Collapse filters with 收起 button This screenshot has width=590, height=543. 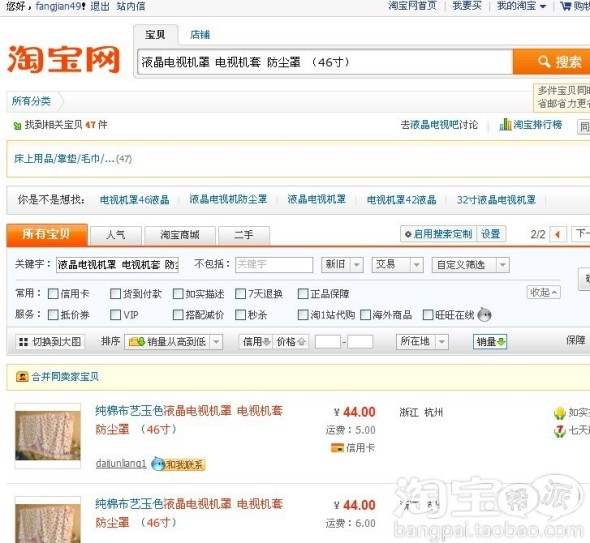[x=543, y=292]
